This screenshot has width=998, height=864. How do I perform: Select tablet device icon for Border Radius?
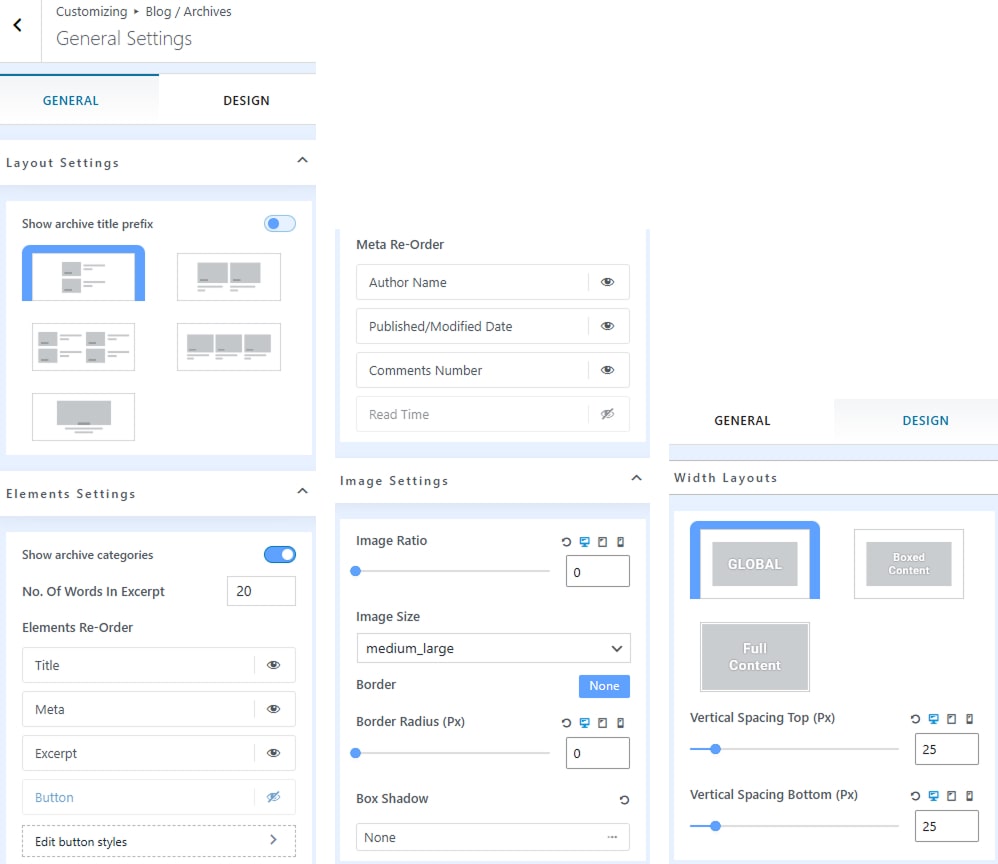point(602,723)
